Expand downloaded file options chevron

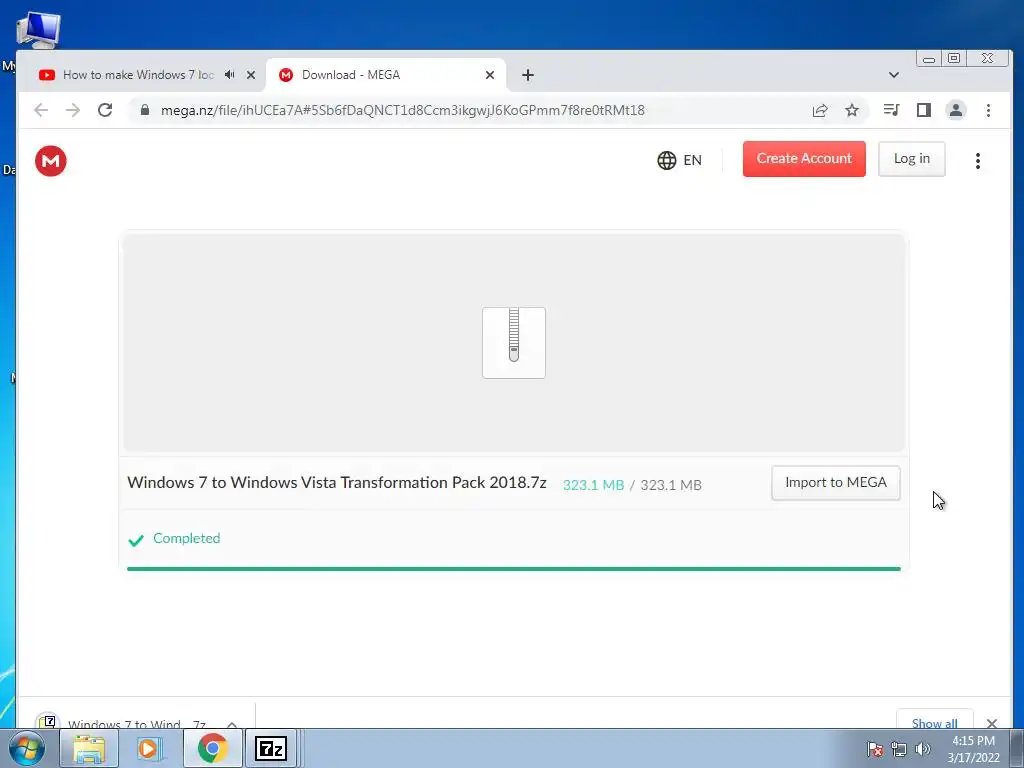[232, 724]
